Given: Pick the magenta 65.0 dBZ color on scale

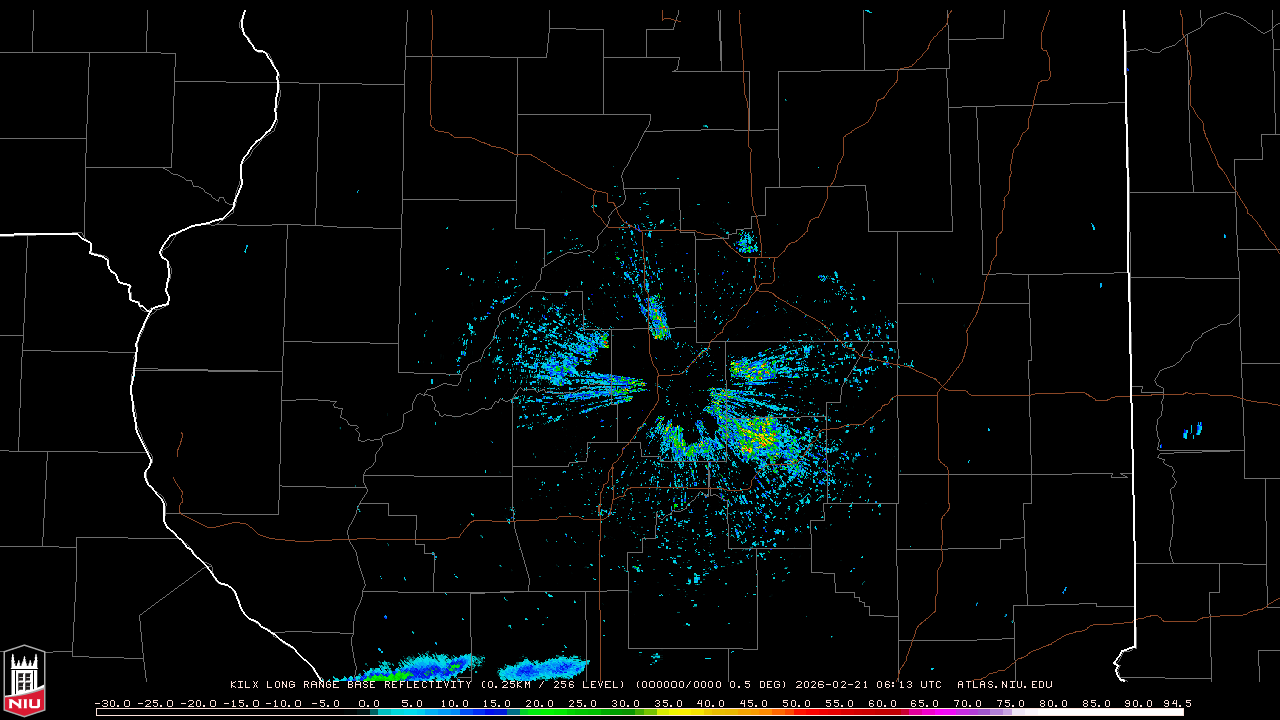Looking at the screenshot, I should tap(925, 712).
